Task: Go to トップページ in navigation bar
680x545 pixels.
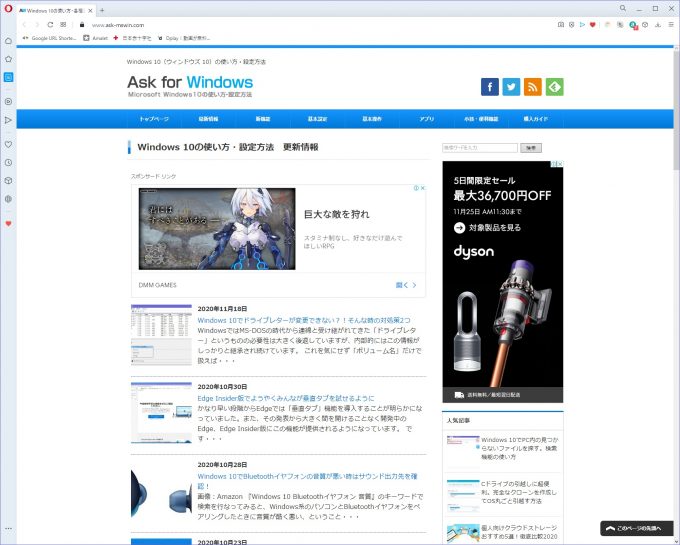Action: pos(154,119)
